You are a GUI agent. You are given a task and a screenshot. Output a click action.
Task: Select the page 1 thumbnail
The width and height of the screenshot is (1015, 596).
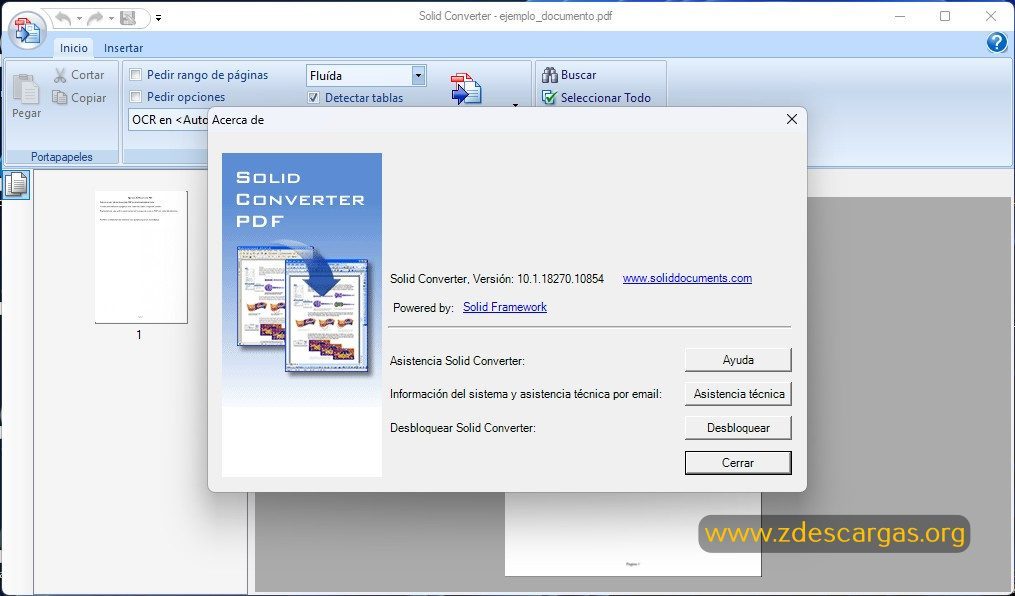coord(141,257)
